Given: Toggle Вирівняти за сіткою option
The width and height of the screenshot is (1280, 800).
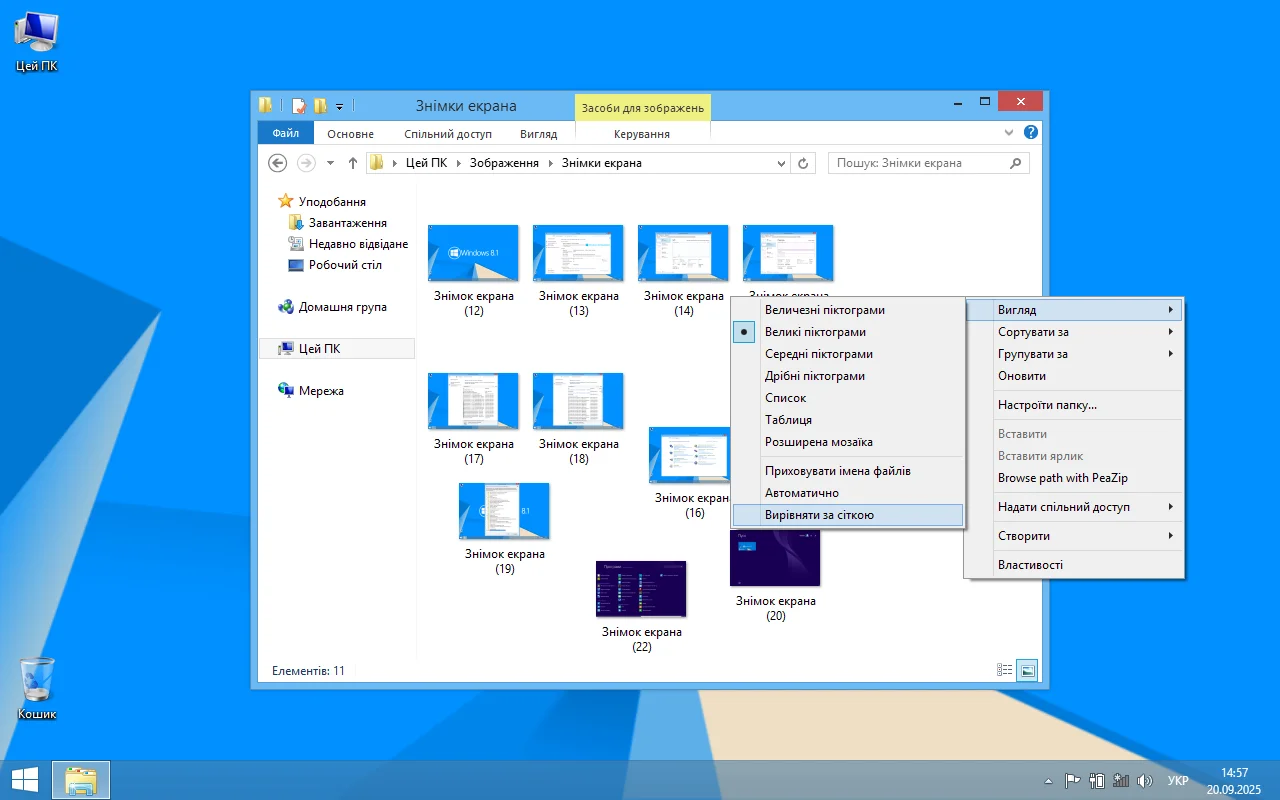Looking at the screenshot, I should click(x=819, y=515).
